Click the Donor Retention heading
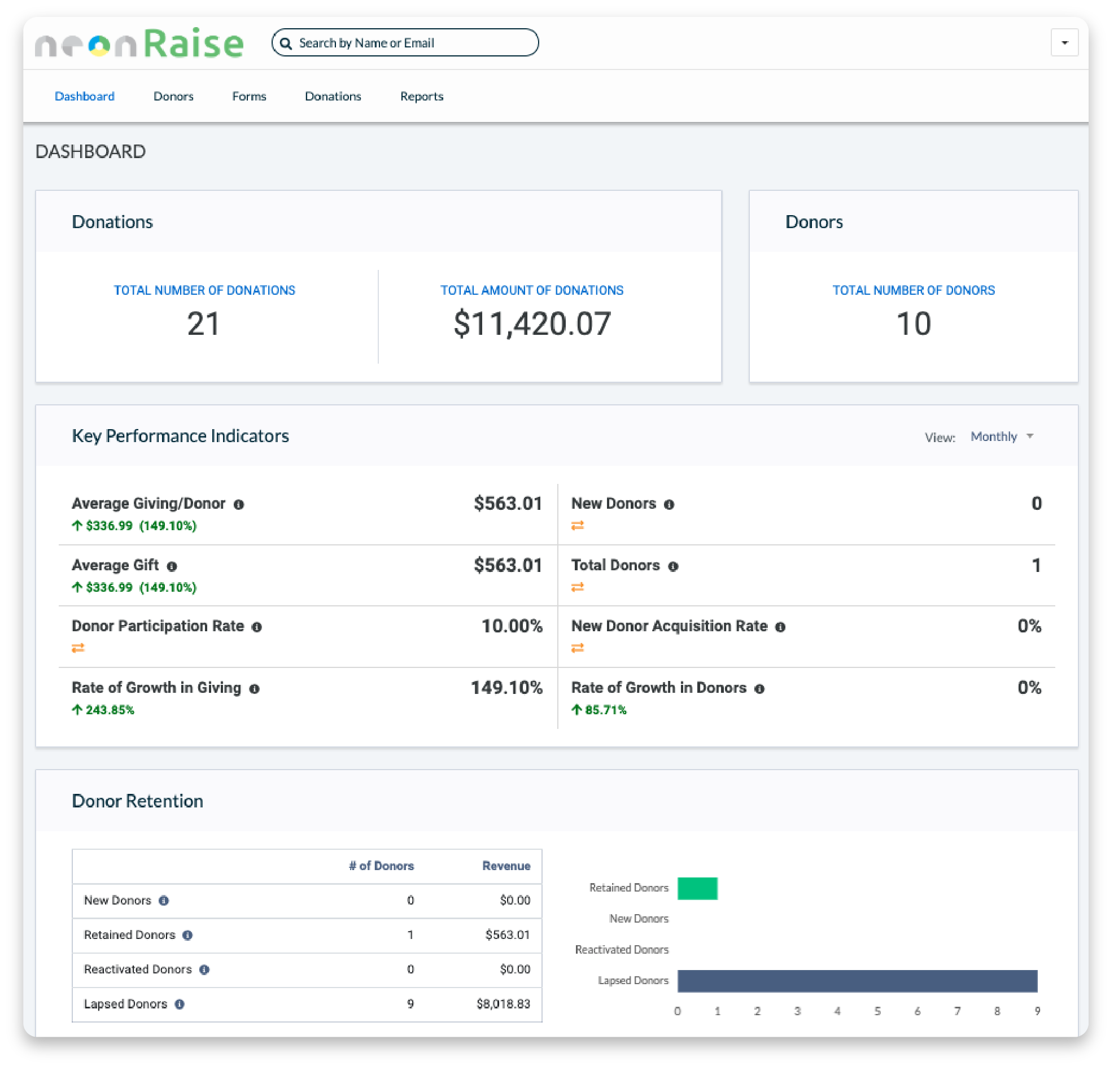The height and width of the screenshot is (1092, 1114). 137,801
